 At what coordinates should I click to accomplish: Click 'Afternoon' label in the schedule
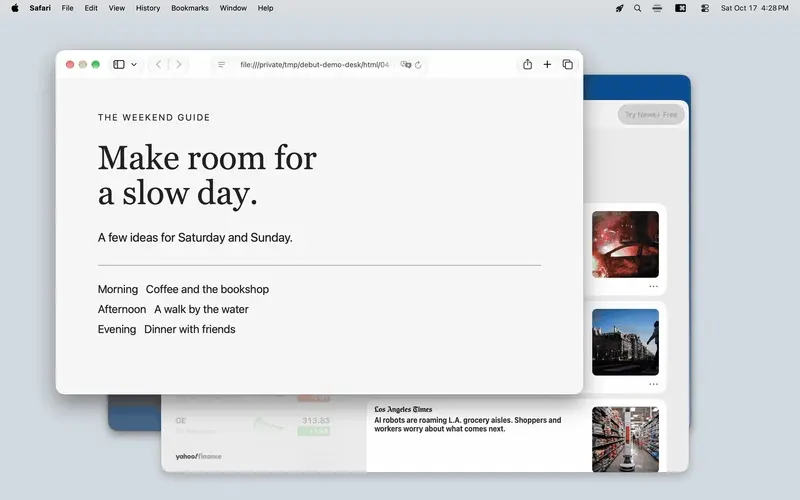pyautogui.click(x=122, y=309)
